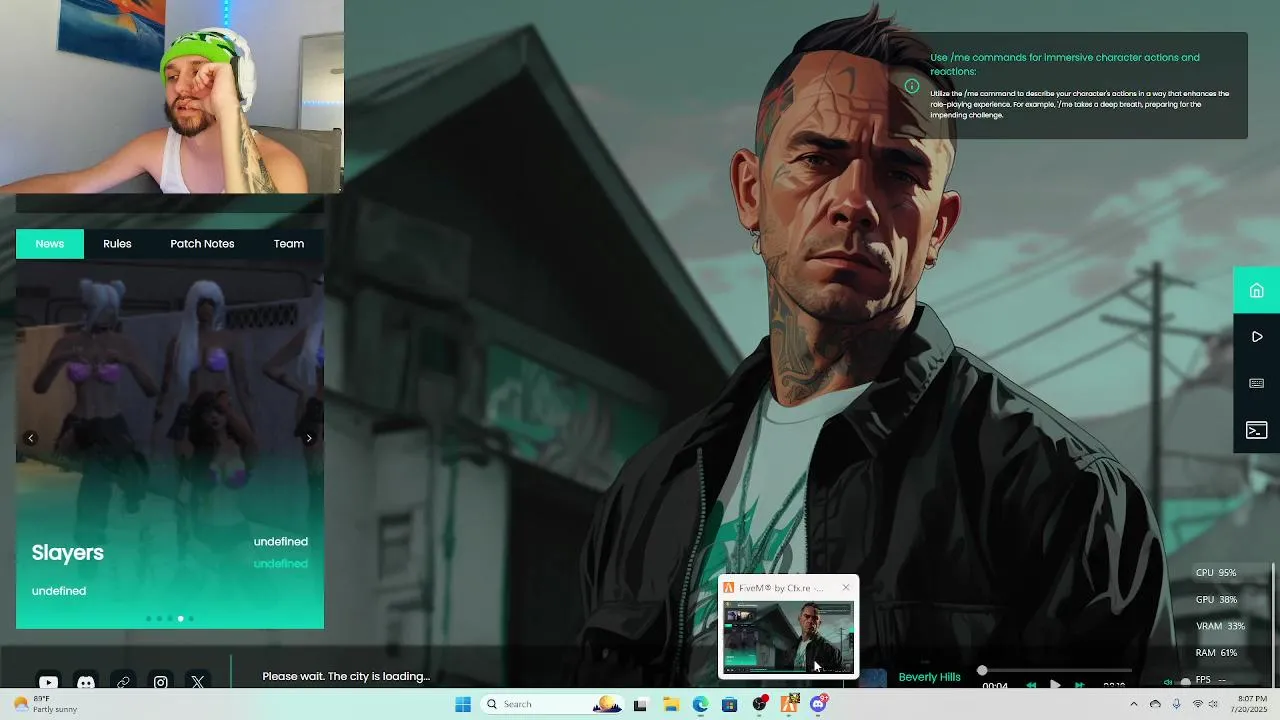
Task: Open the keyboard keybinds icon in right sidebar
Action: (1257, 383)
